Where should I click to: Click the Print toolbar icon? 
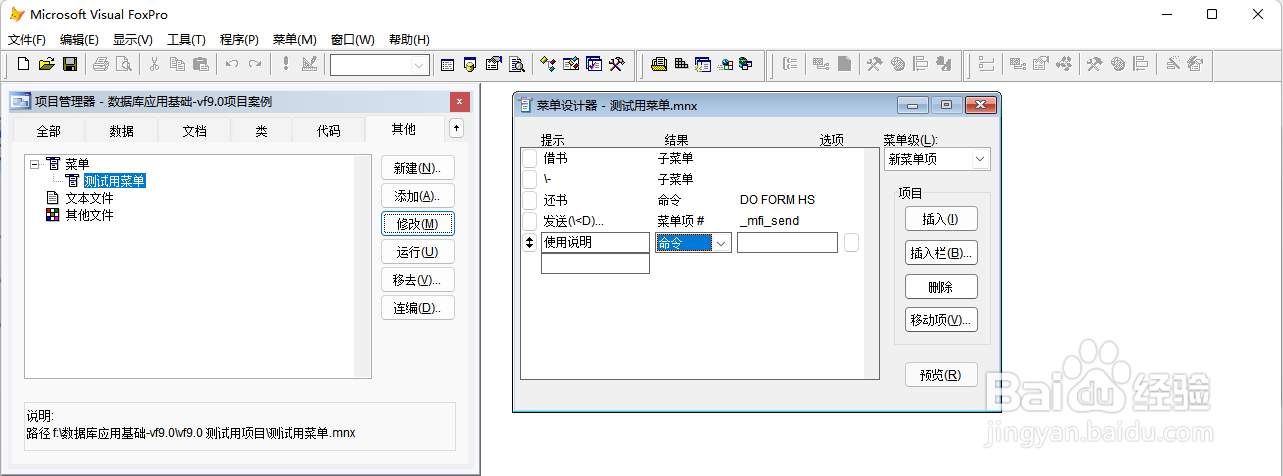coord(101,64)
